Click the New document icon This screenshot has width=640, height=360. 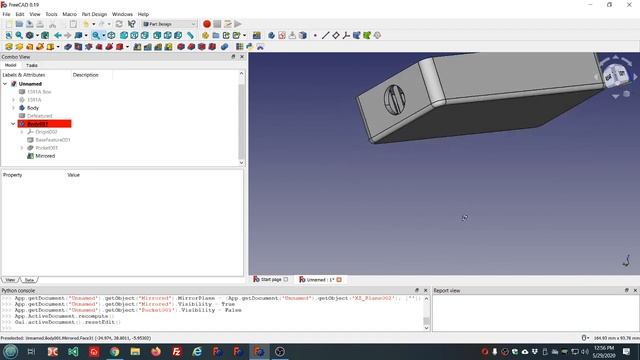[9, 24]
